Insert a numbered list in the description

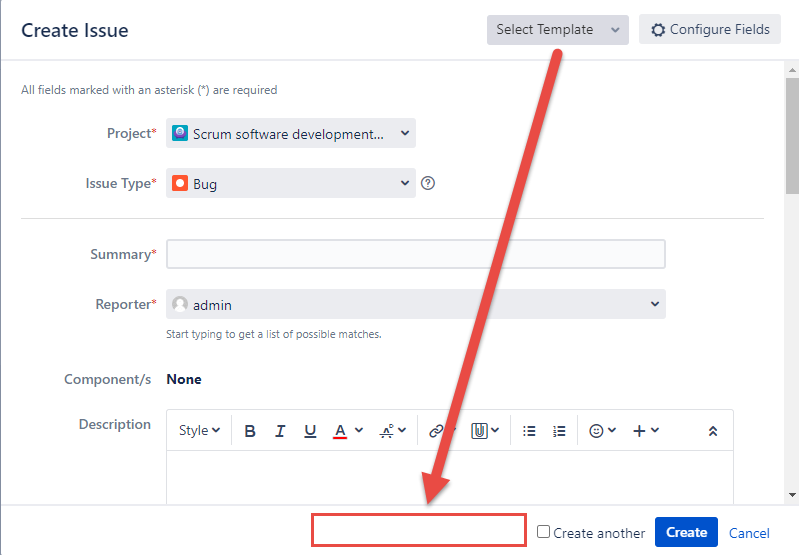[559, 431]
